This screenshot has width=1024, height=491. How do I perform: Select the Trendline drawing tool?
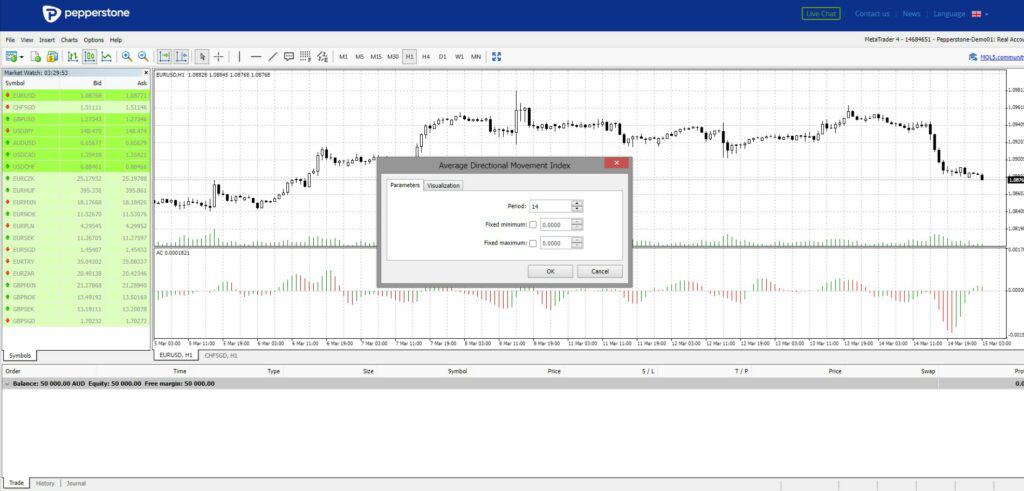click(273, 57)
